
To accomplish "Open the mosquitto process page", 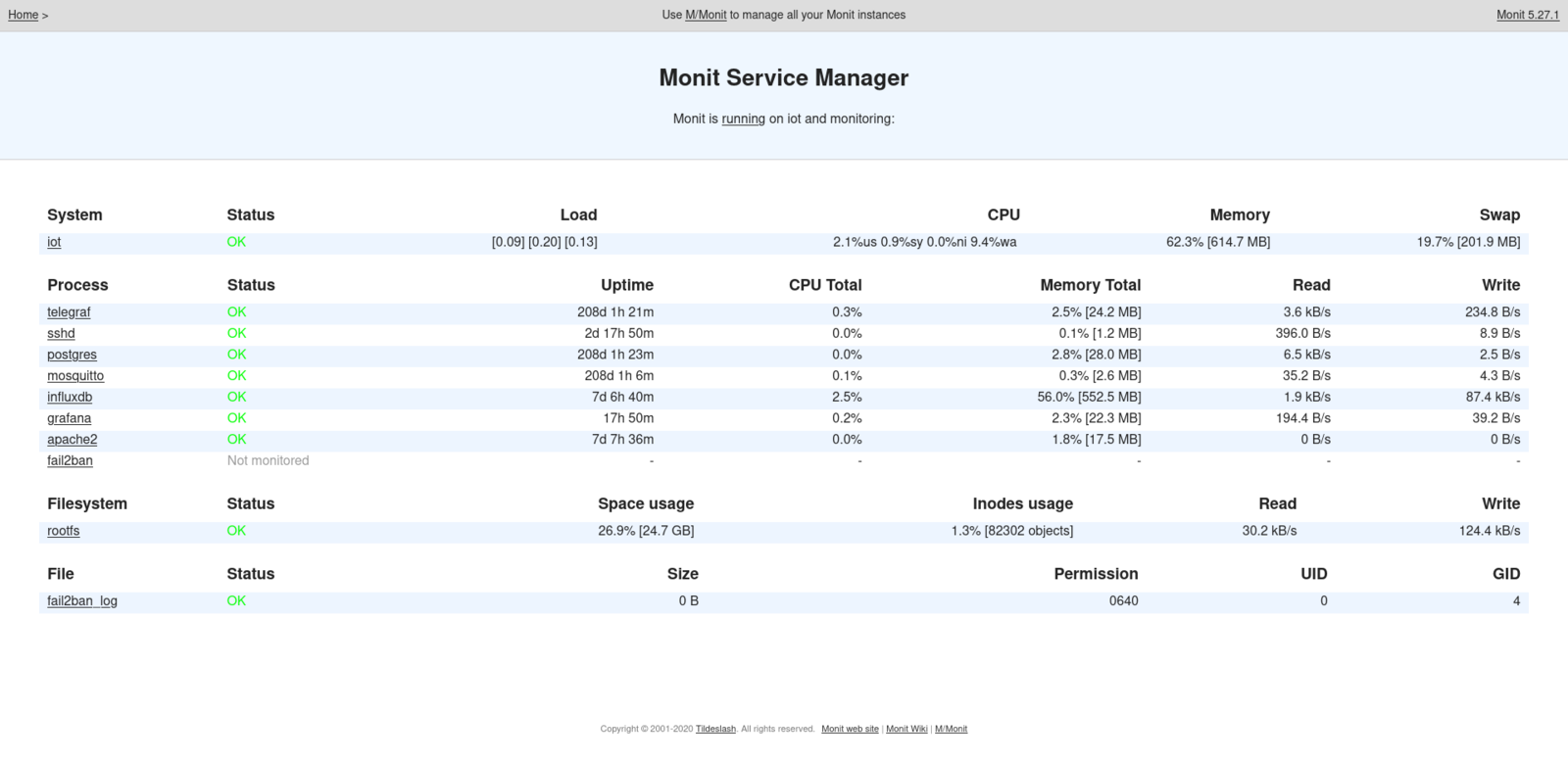I will [75, 376].
